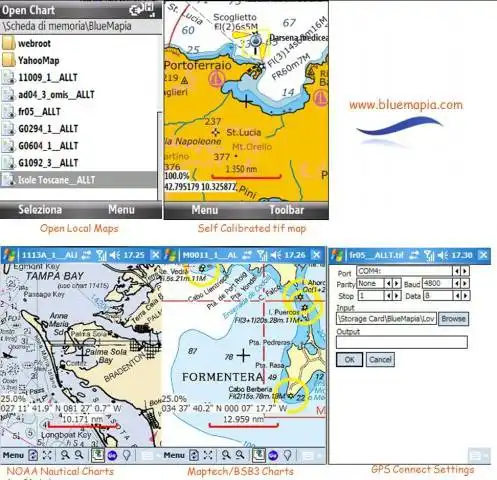This screenshot has height=480, width=497.
Task: Click waypoint pin icon in Formentera toolbar
Action: pos(287,455)
